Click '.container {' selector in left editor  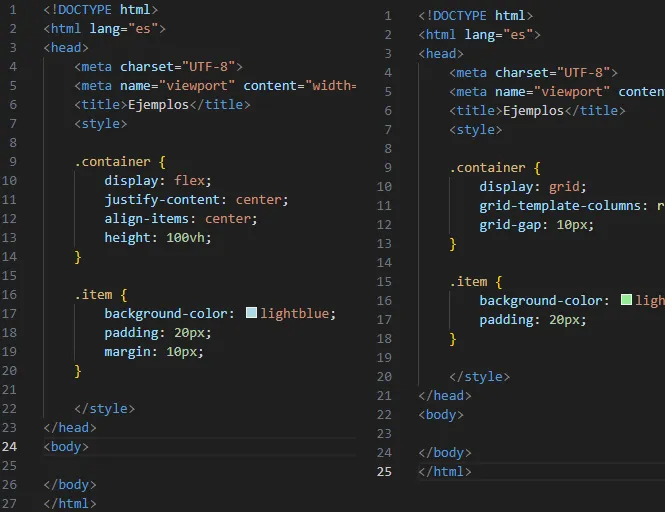(x=120, y=162)
